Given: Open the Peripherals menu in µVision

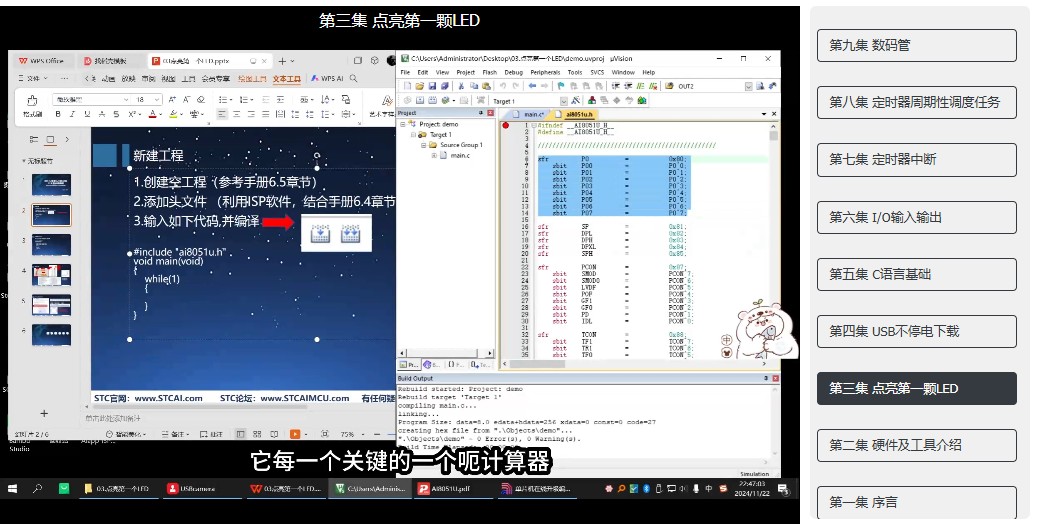Looking at the screenshot, I should pyautogui.click(x=545, y=72).
